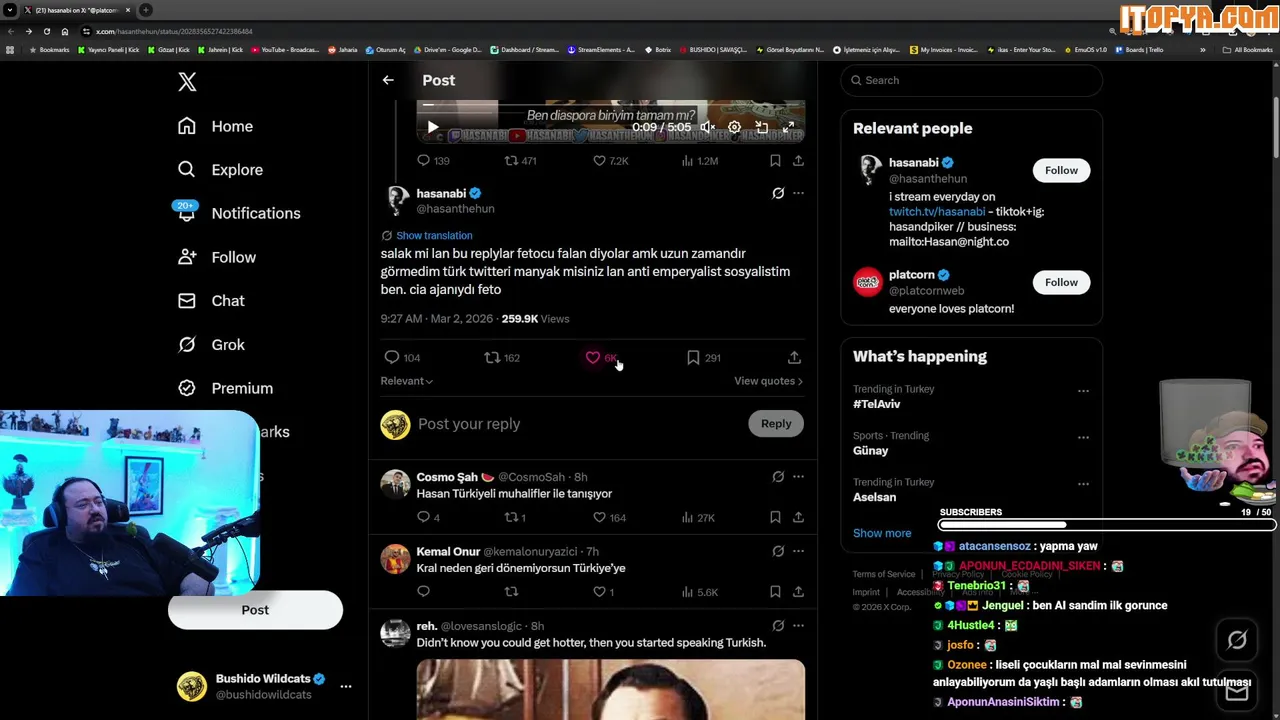Expand the video to fullscreen

(788, 127)
